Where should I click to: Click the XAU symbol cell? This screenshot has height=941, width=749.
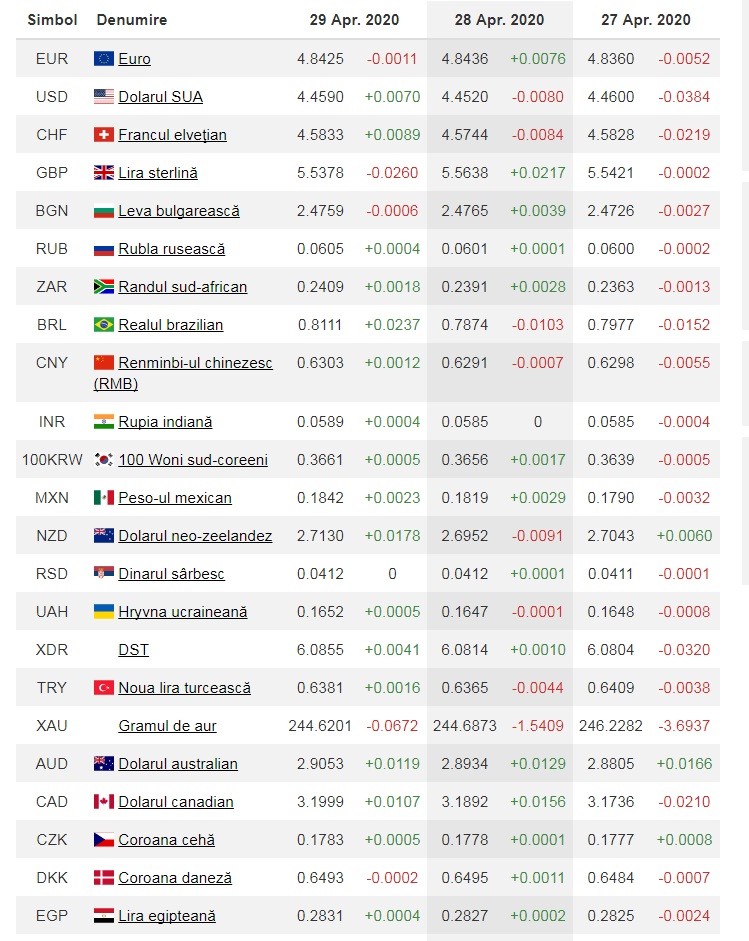point(52,726)
